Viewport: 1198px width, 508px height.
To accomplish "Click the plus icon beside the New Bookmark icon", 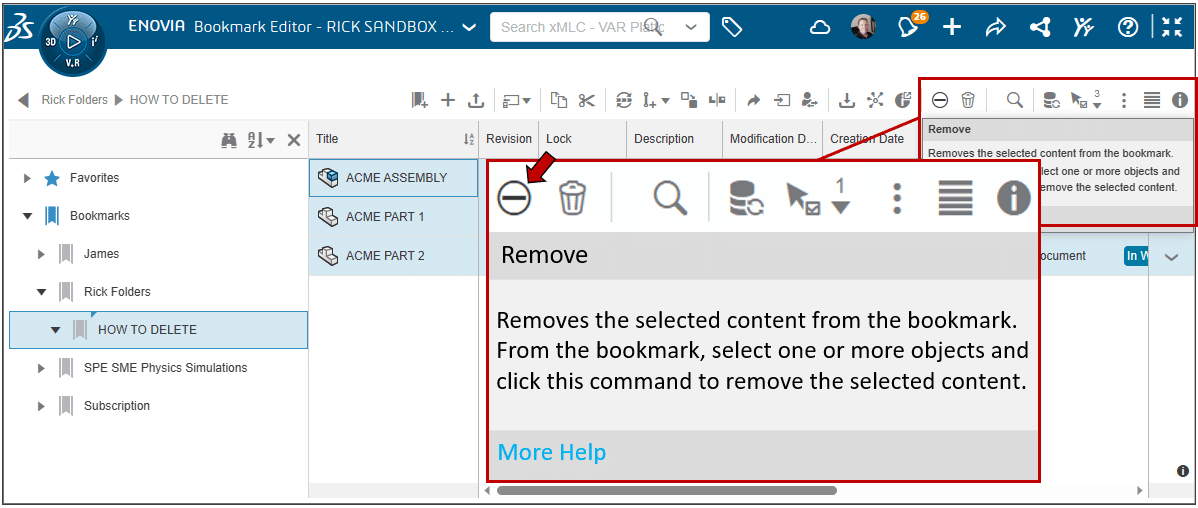I will pos(448,99).
